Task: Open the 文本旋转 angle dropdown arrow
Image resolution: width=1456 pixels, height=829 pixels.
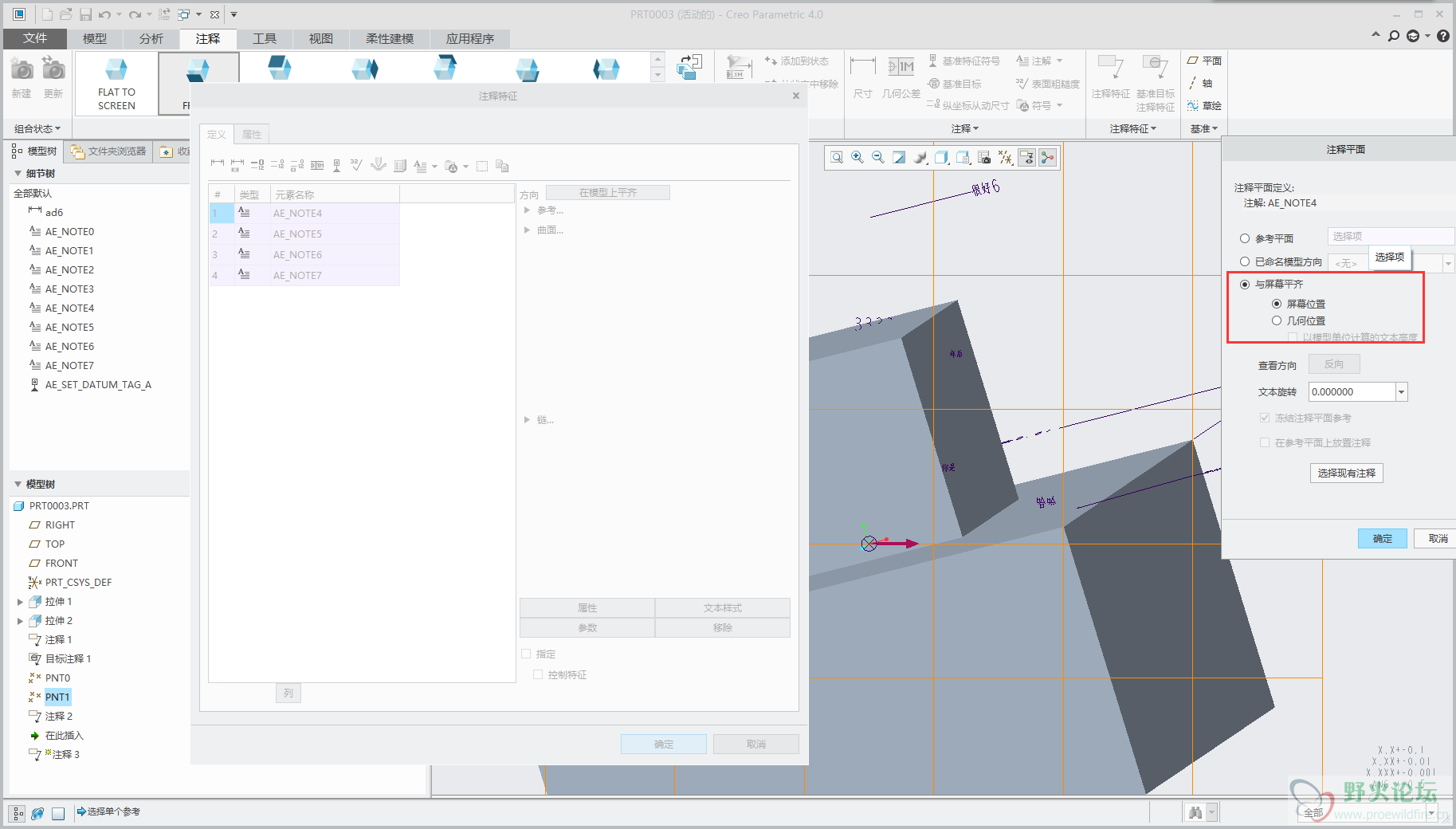Action: tap(1401, 392)
